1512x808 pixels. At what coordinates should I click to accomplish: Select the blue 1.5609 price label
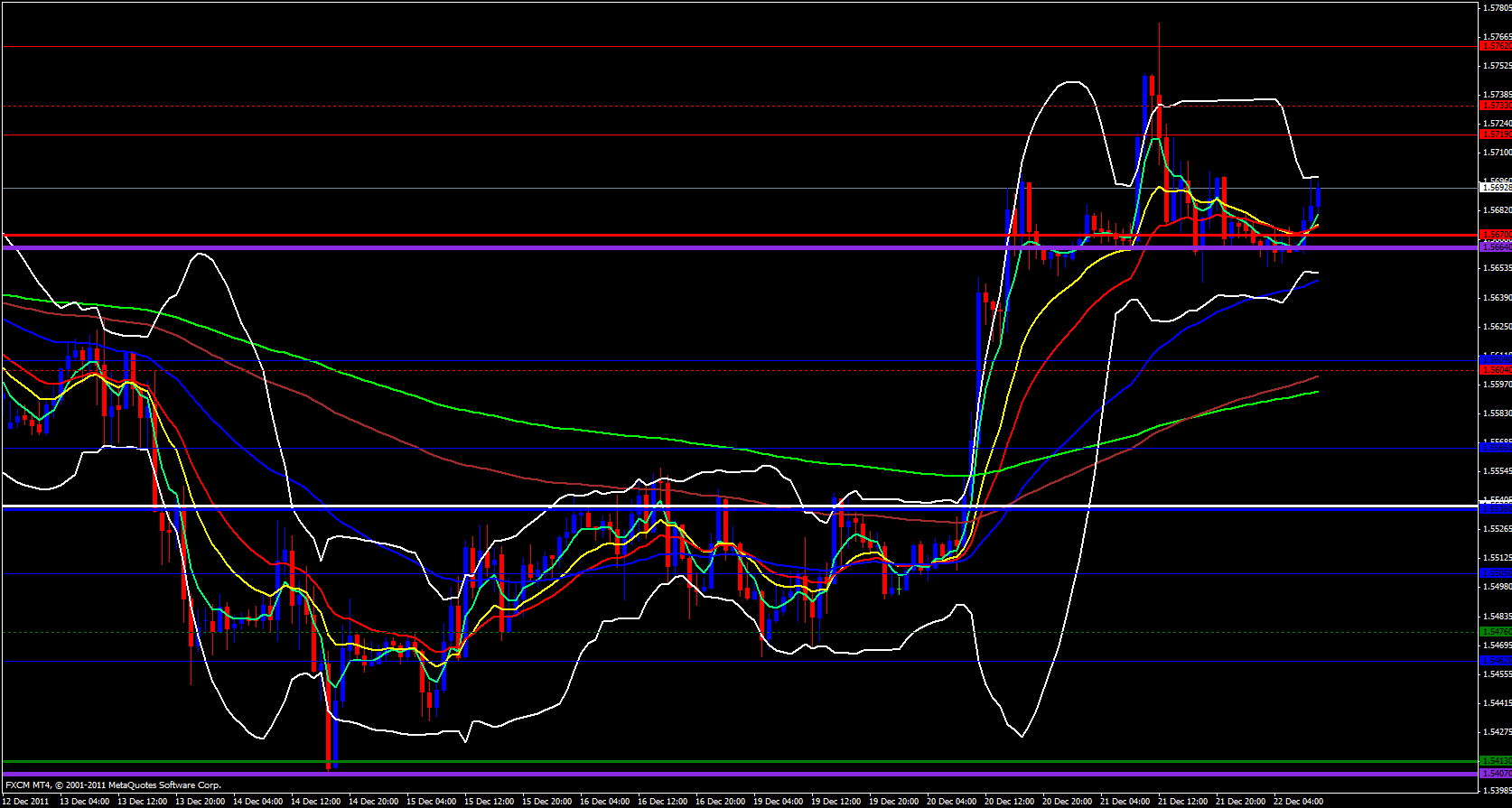point(1495,359)
